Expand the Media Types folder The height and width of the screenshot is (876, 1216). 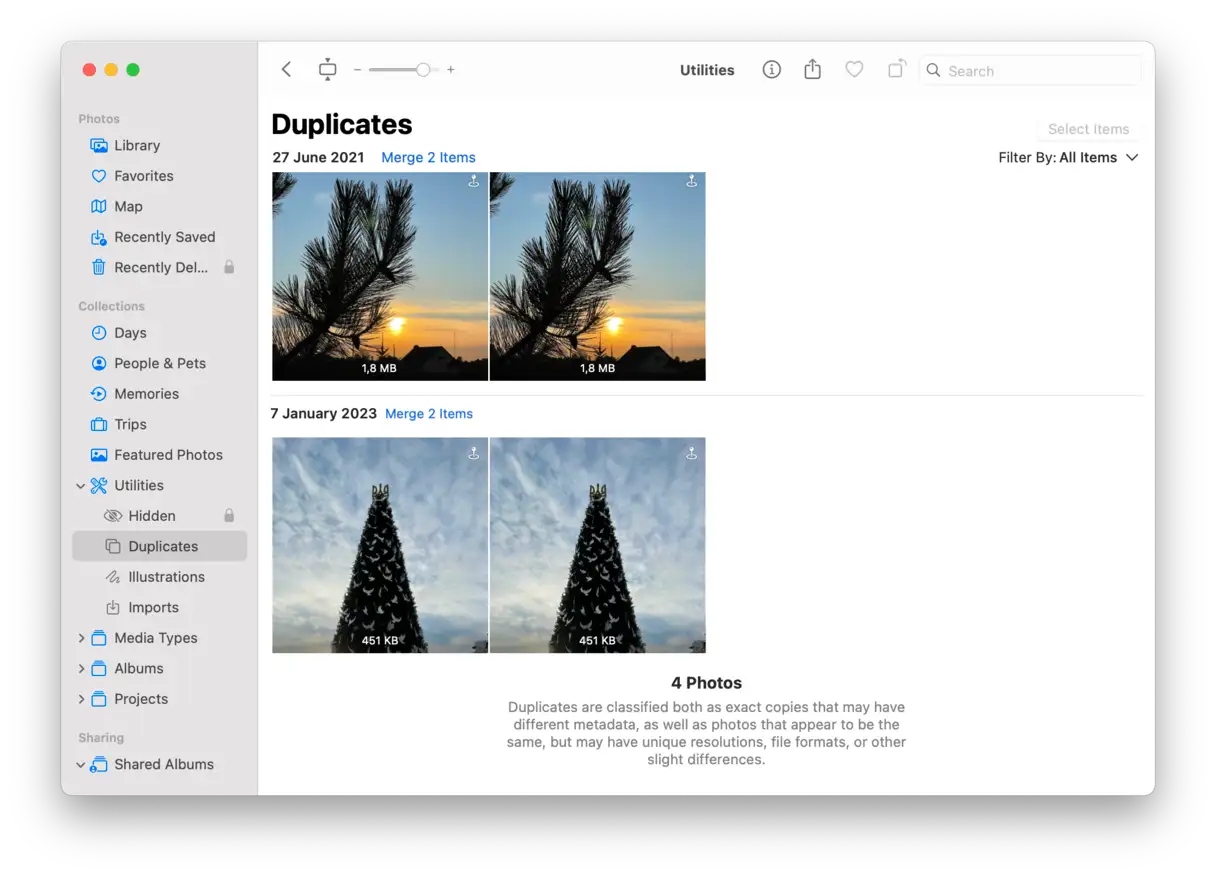(x=81, y=638)
